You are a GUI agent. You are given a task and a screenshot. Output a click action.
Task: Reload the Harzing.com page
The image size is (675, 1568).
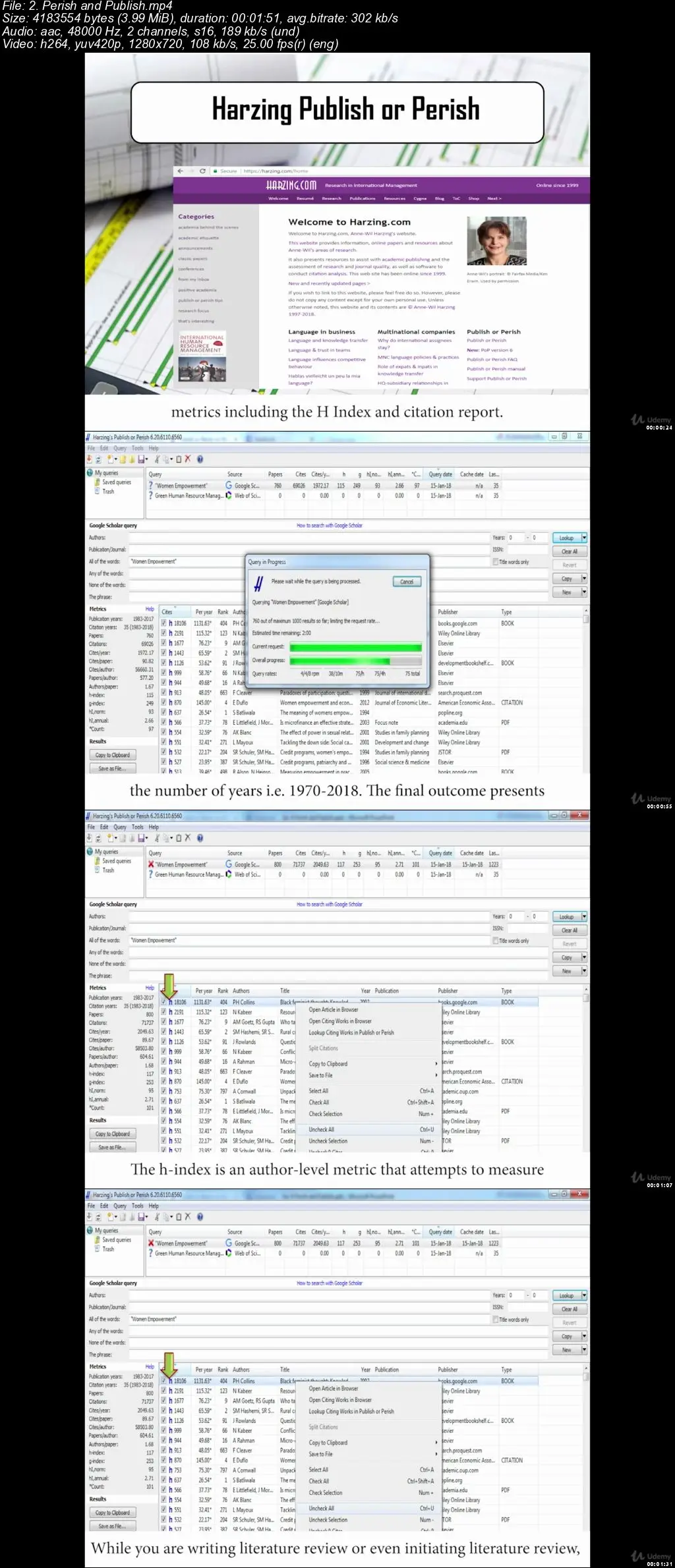(202, 171)
